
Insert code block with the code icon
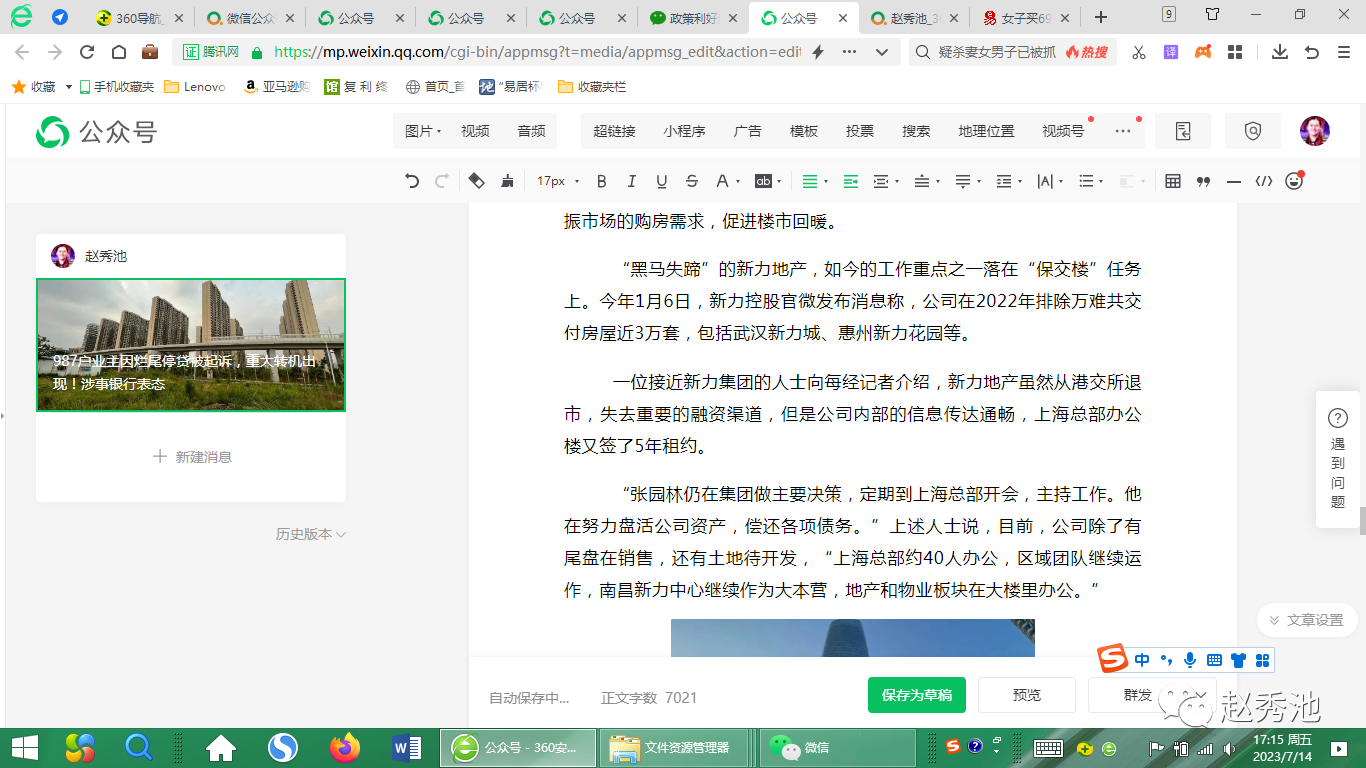(1264, 181)
